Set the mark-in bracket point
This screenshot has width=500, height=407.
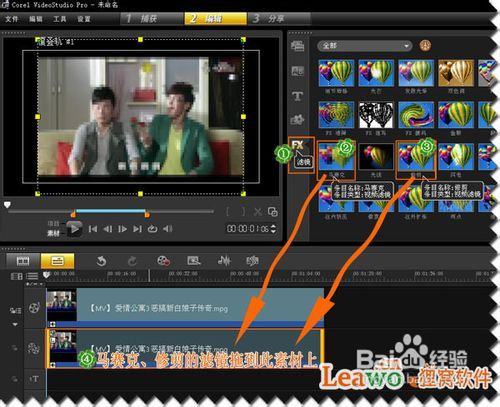[x=228, y=211]
